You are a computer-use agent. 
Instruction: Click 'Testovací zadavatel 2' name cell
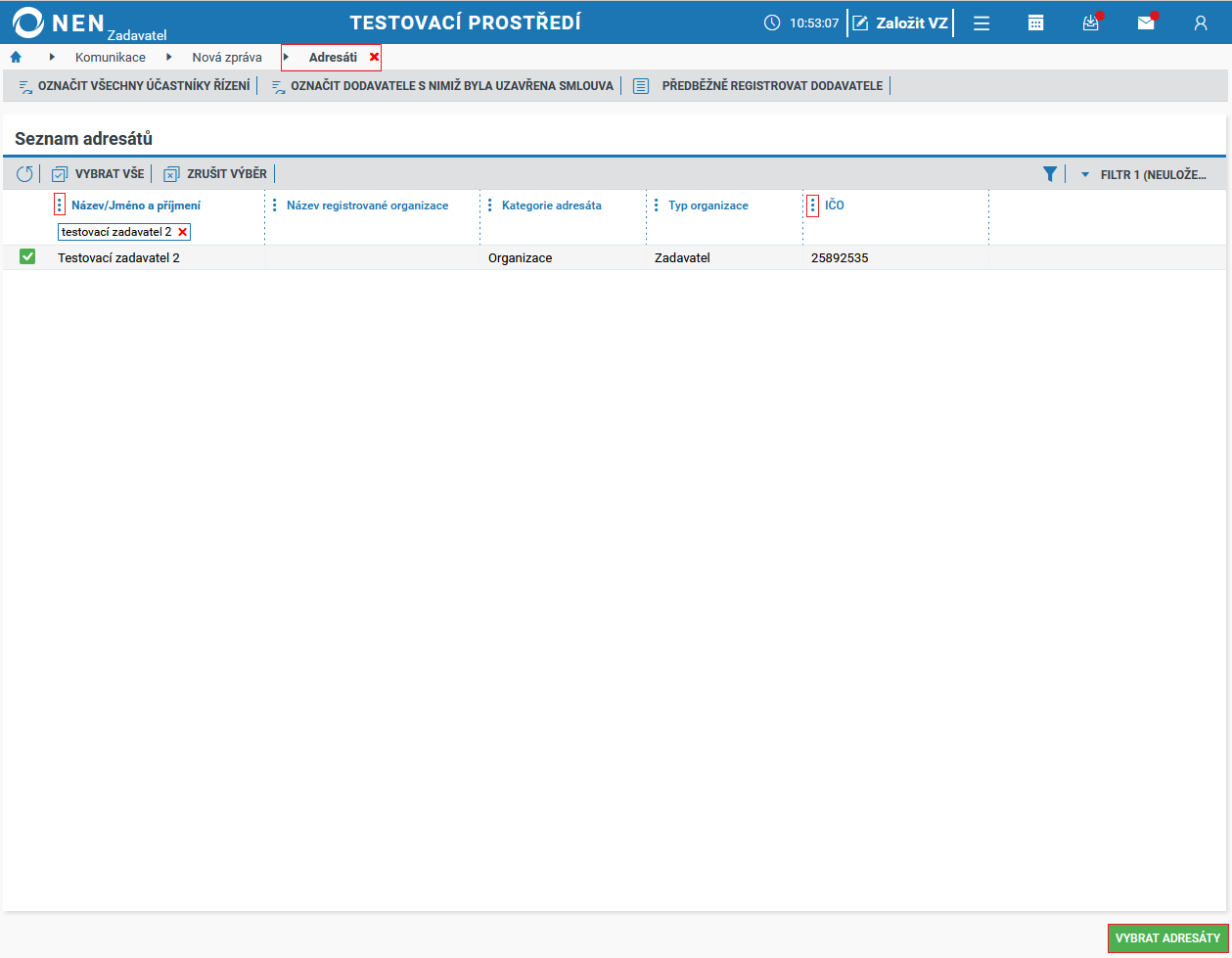tap(119, 258)
